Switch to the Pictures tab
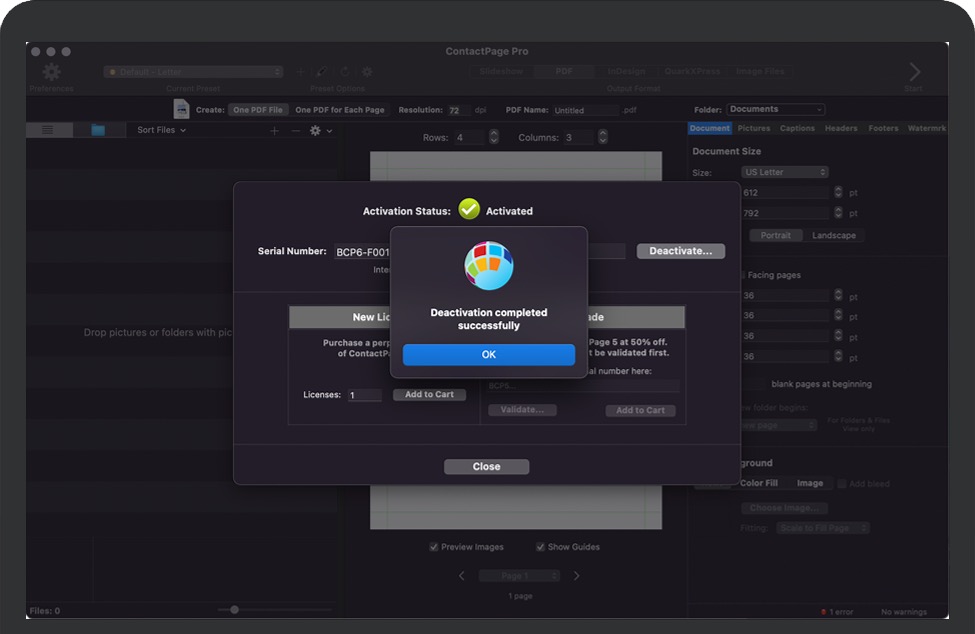Viewport: 975px width, 634px height. click(x=754, y=128)
